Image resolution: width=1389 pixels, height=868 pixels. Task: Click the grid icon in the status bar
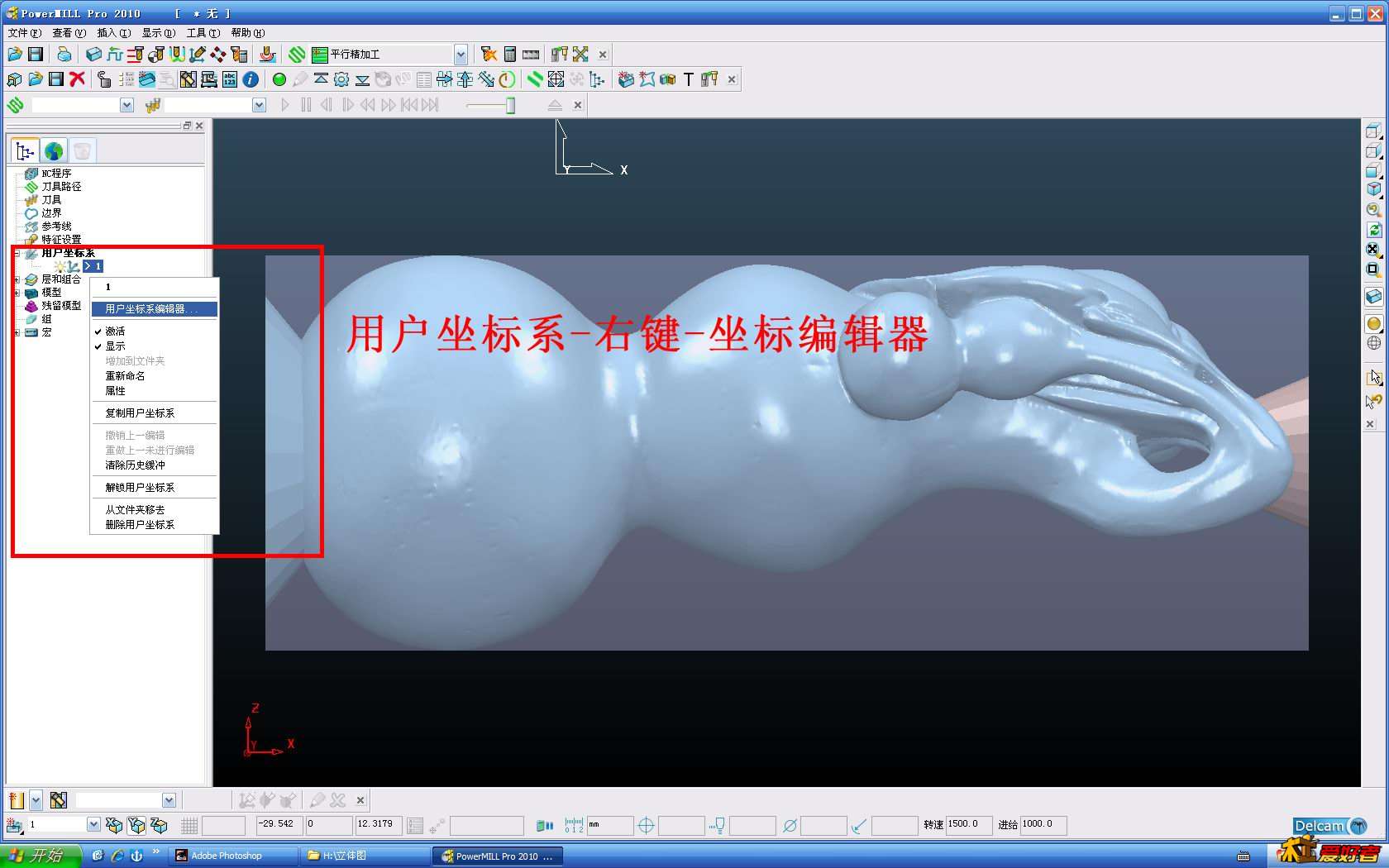[189, 825]
